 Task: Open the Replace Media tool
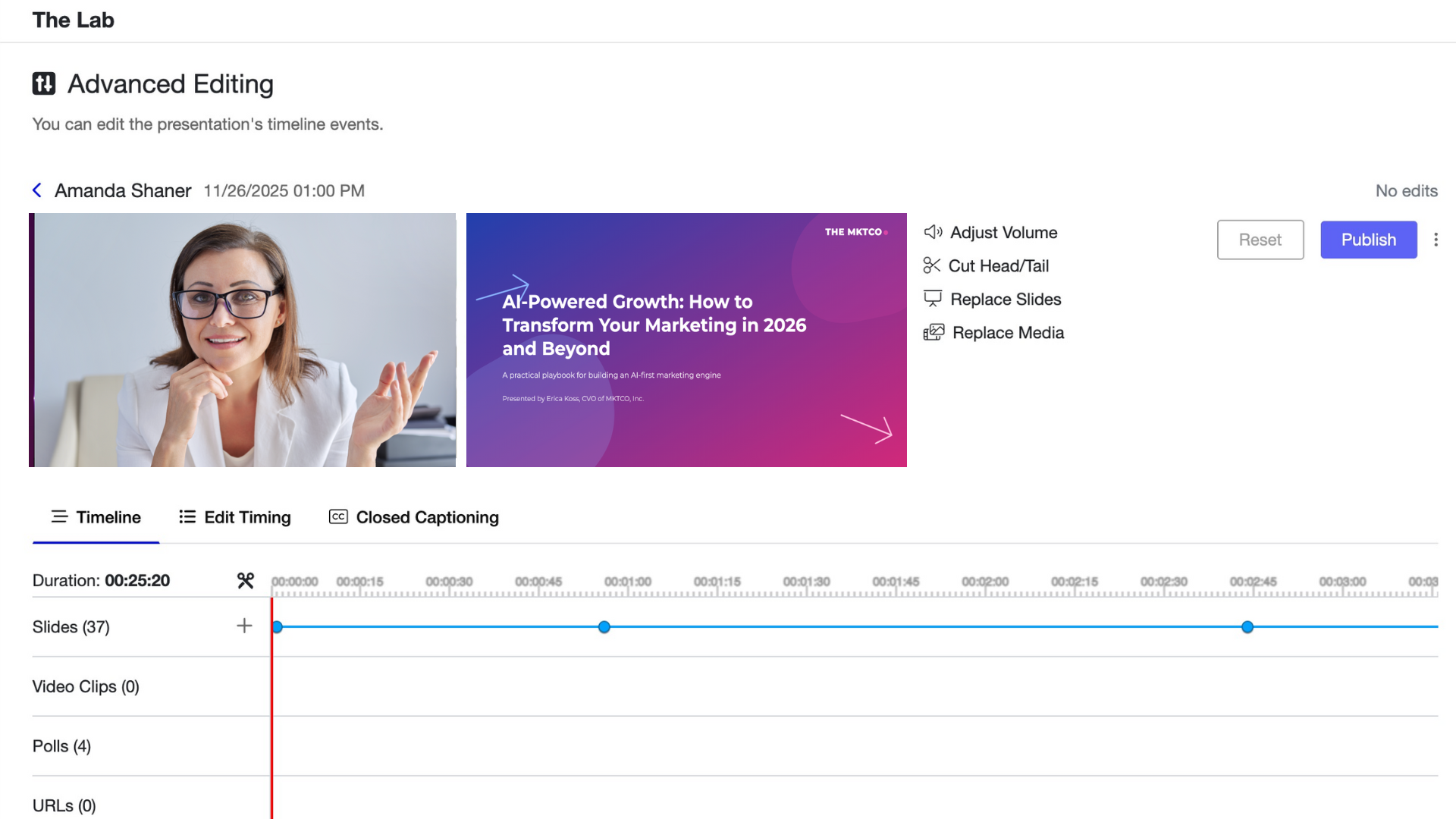click(x=1008, y=332)
